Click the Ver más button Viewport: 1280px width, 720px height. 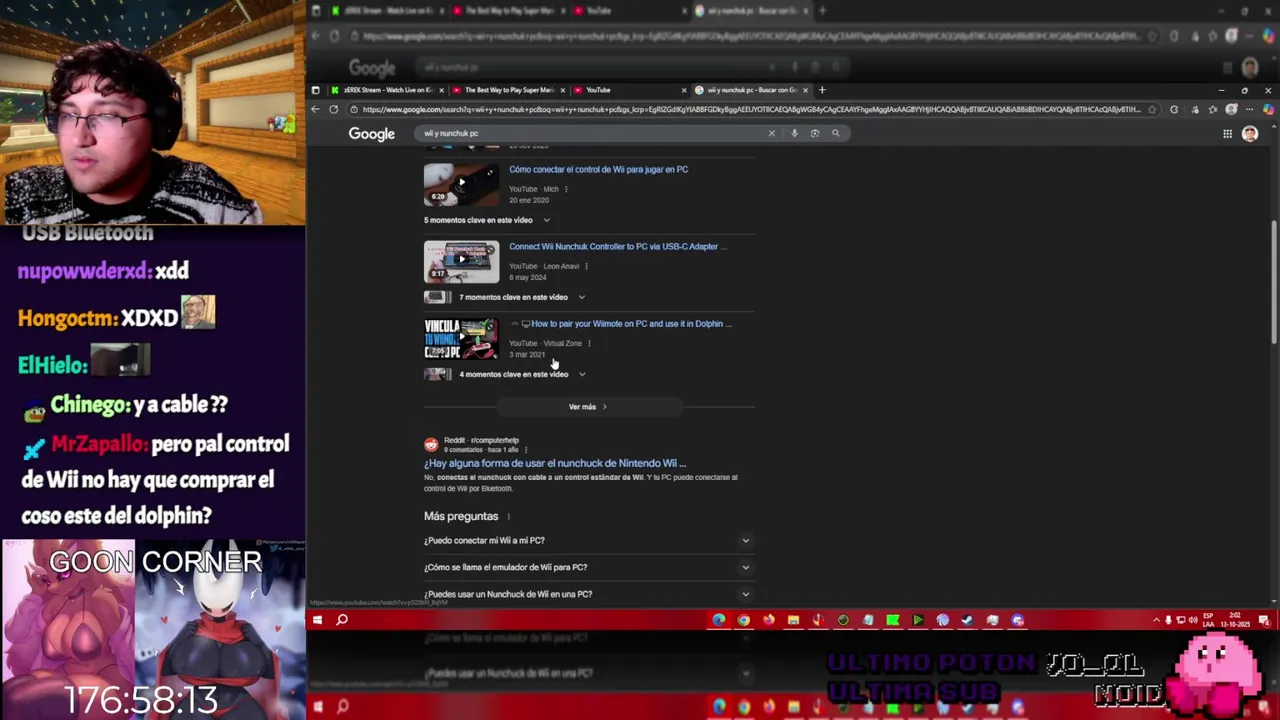588,407
